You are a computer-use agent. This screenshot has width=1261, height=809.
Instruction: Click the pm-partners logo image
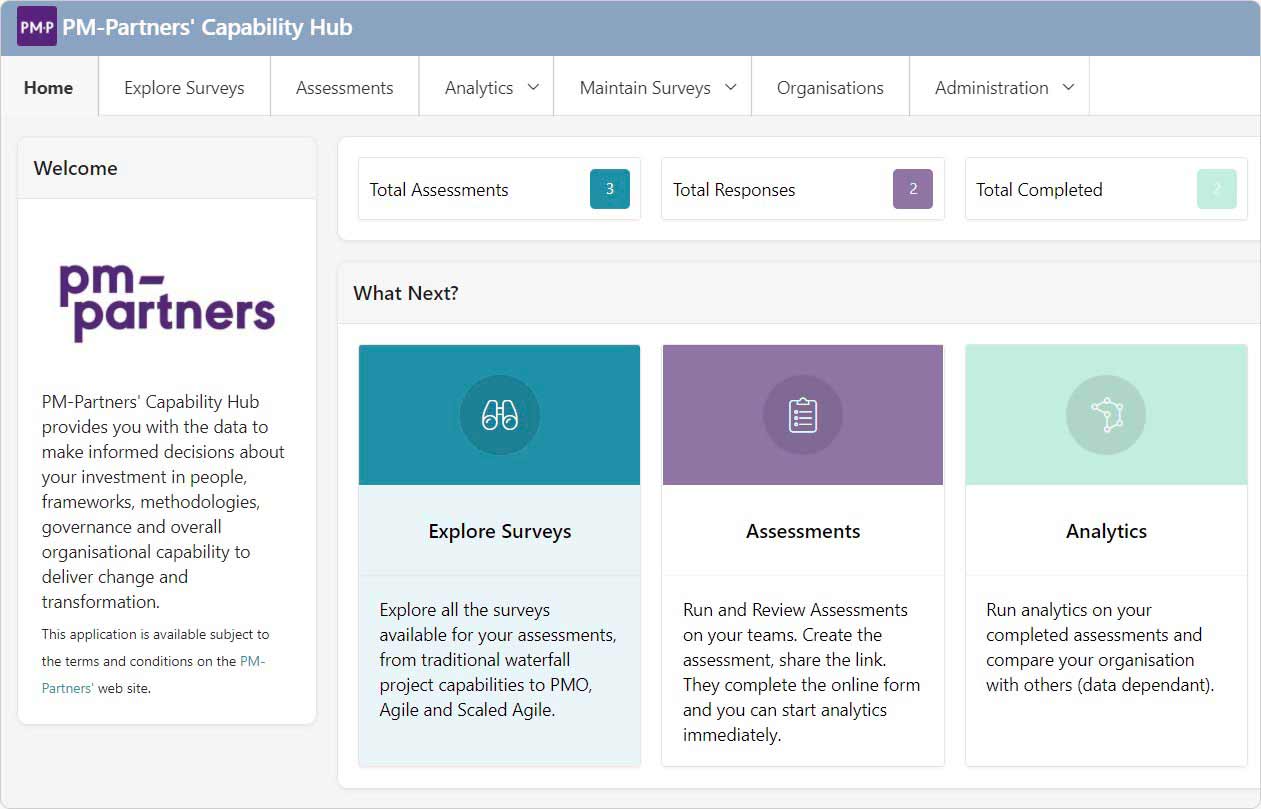point(167,302)
